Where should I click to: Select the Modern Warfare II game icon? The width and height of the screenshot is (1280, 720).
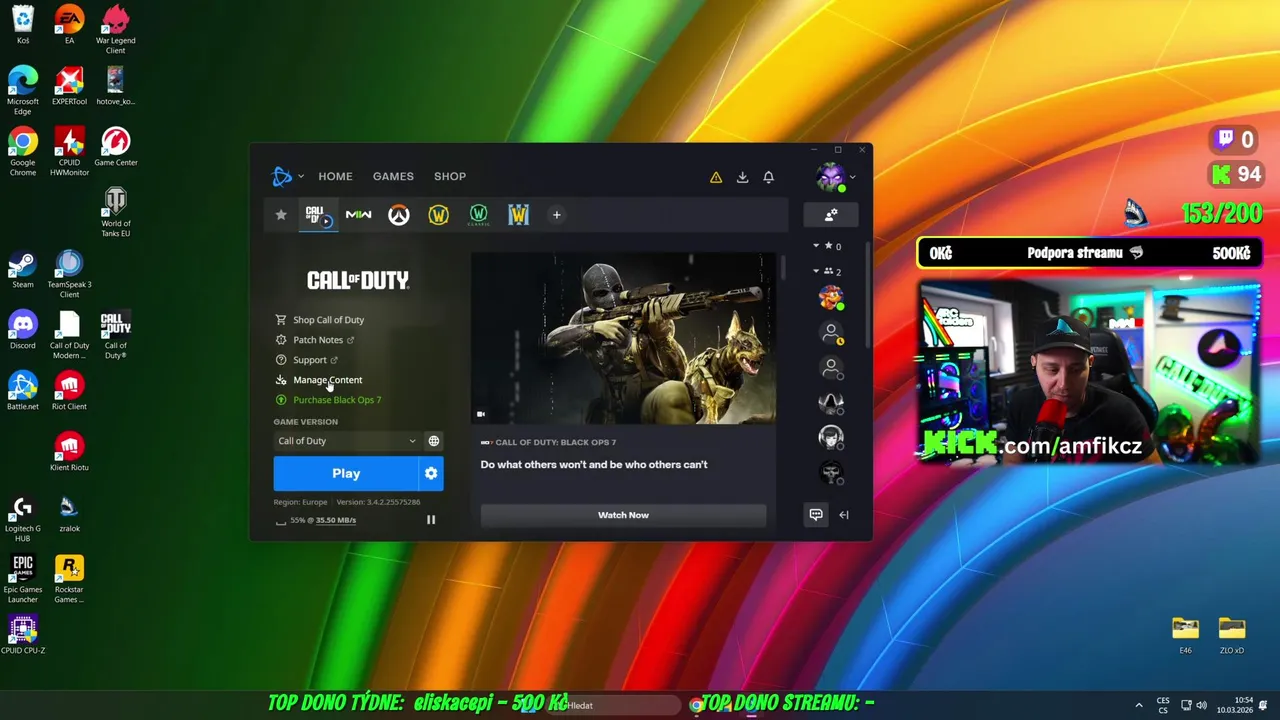pyautogui.click(x=358, y=215)
